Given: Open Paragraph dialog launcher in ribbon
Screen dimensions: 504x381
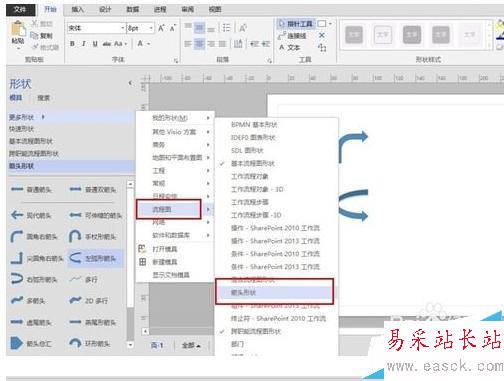Looking at the screenshot, I should 269,60.
